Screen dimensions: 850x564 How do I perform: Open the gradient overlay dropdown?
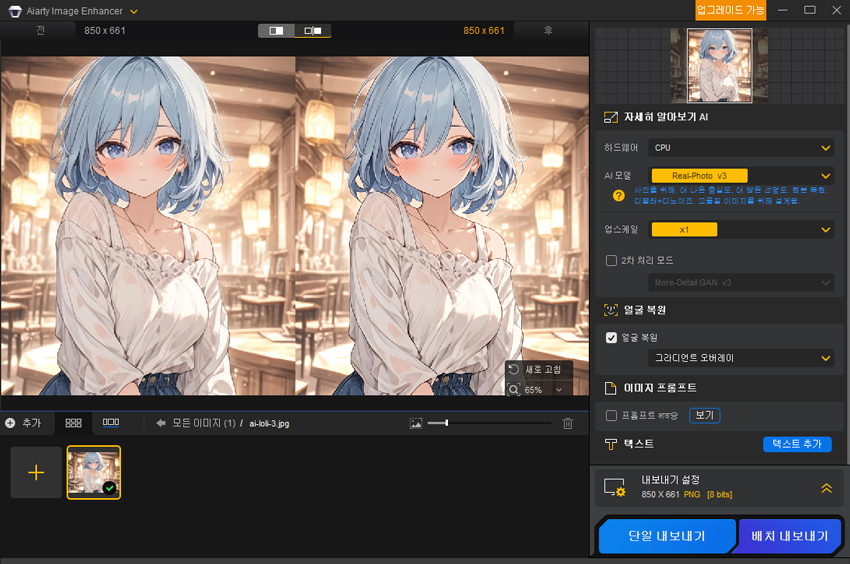tap(741, 358)
